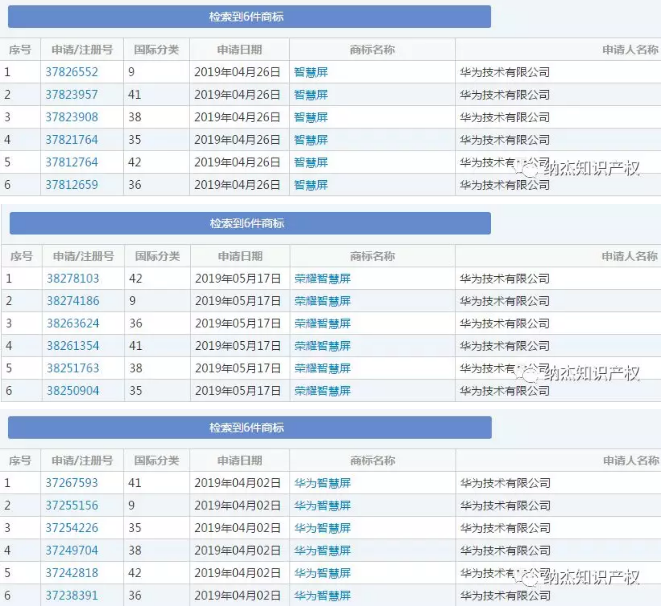Screen dimensions: 661x612
Task: Click 智慧屏 trademark name in row 37812764
Action: 311,162
